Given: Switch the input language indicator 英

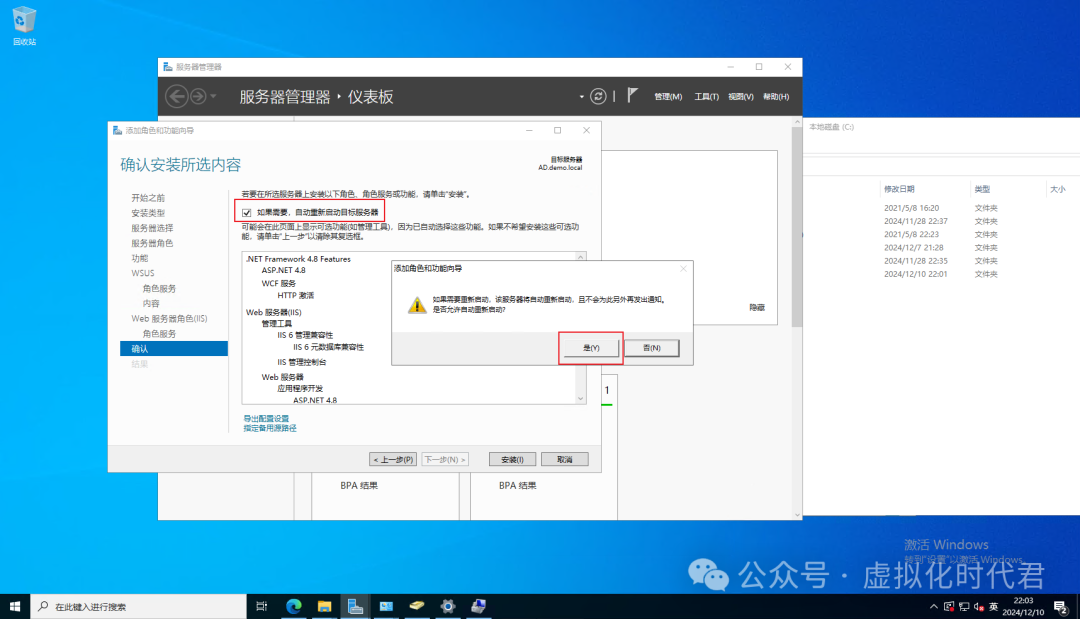Looking at the screenshot, I should (x=993, y=607).
